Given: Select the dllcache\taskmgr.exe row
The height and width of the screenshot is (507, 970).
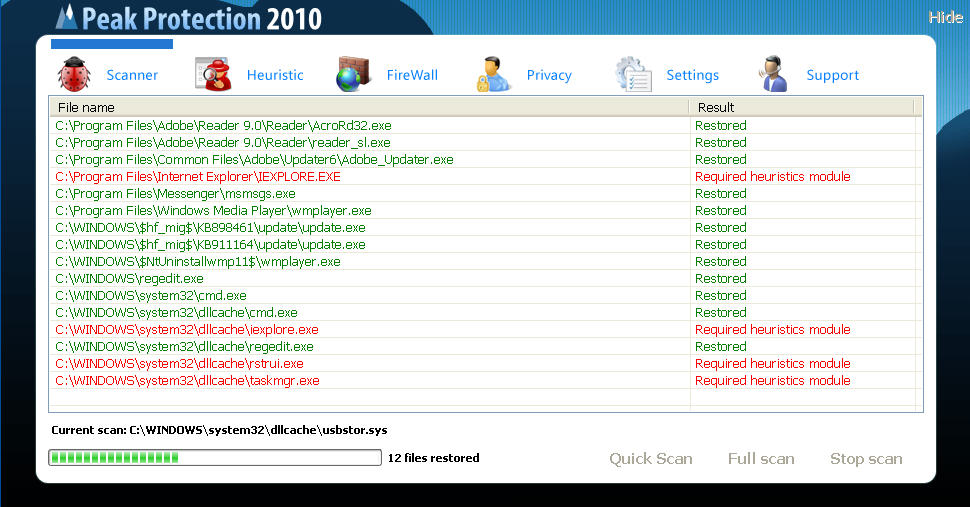Looking at the screenshot, I should pyautogui.click(x=486, y=381).
